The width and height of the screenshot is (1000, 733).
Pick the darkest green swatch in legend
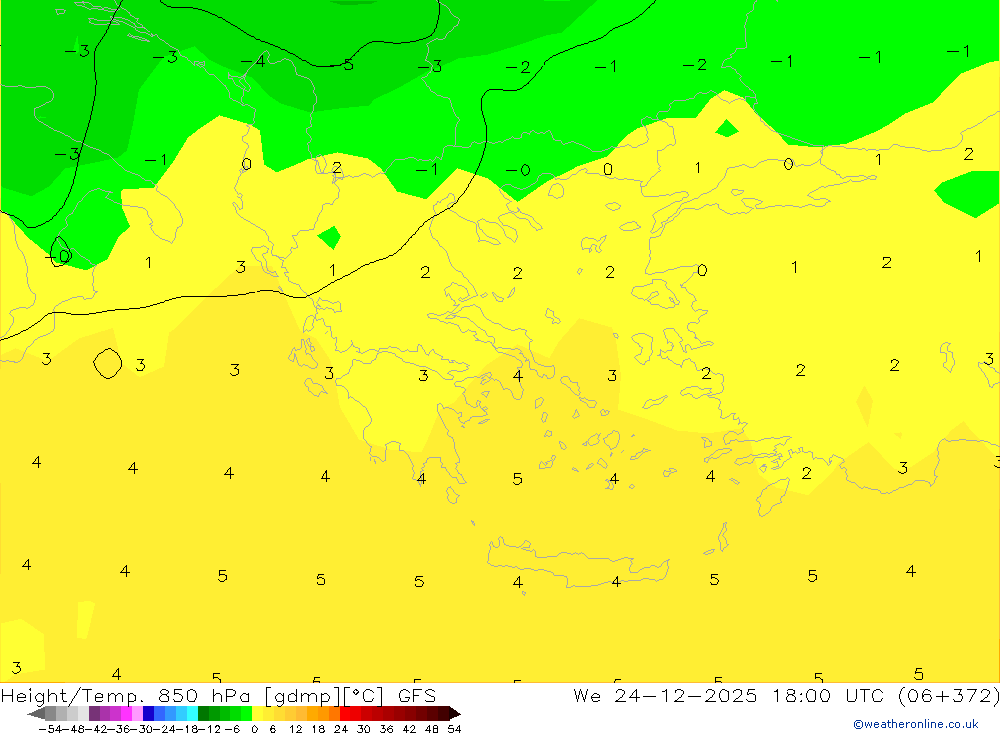(x=203, y=713)
